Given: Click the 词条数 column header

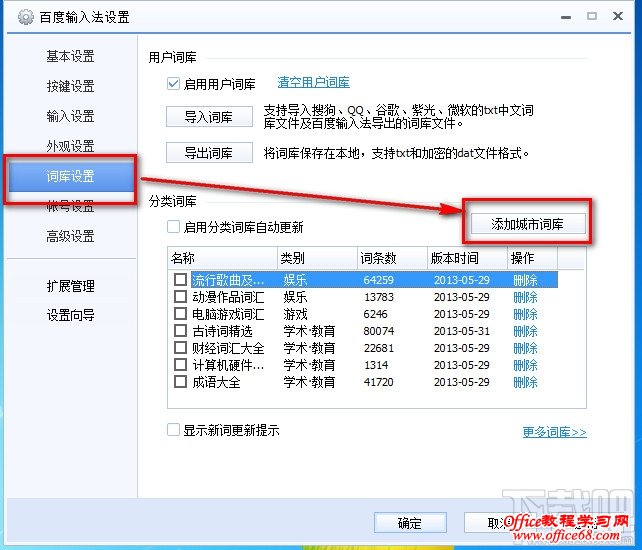Looking at the screenshot, I should coord(393,258).
